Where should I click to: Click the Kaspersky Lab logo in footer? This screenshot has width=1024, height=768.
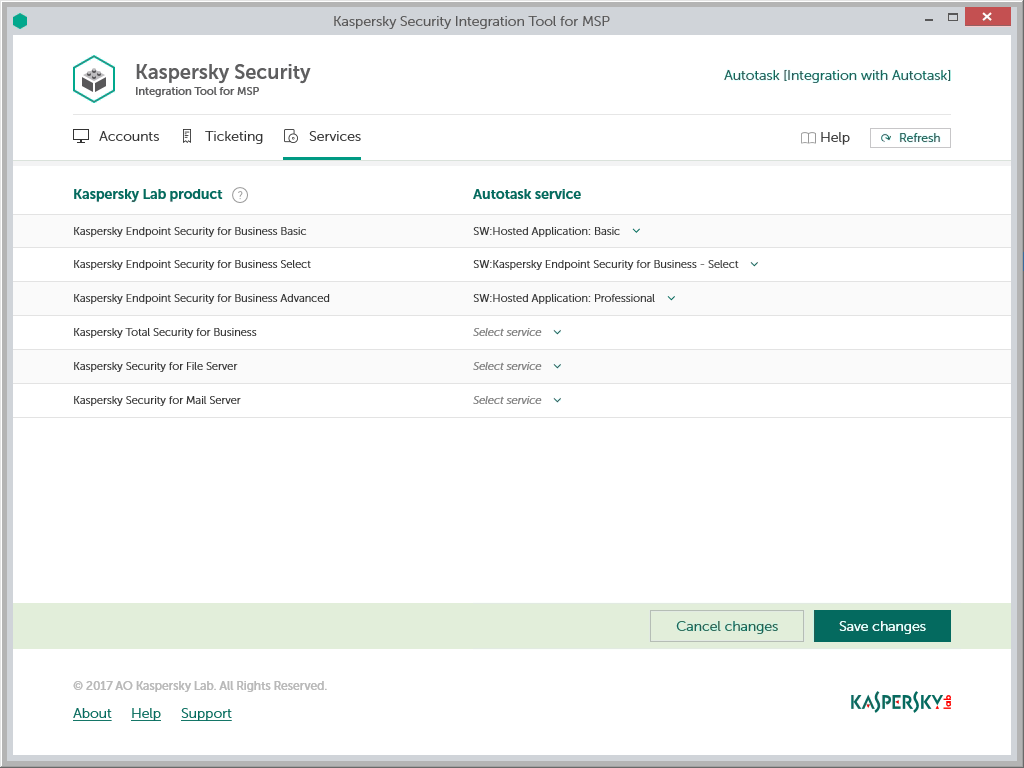[x=900, y=702]
